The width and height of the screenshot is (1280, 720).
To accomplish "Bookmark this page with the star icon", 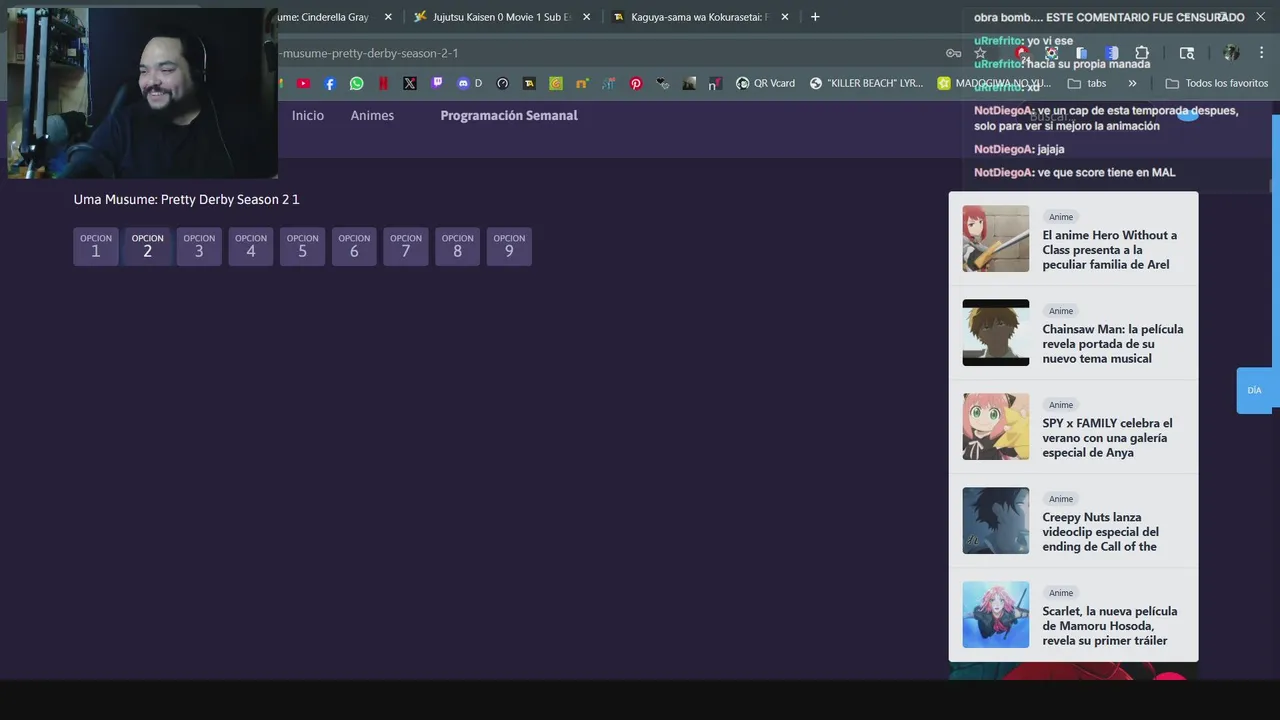I will point(980,53).
